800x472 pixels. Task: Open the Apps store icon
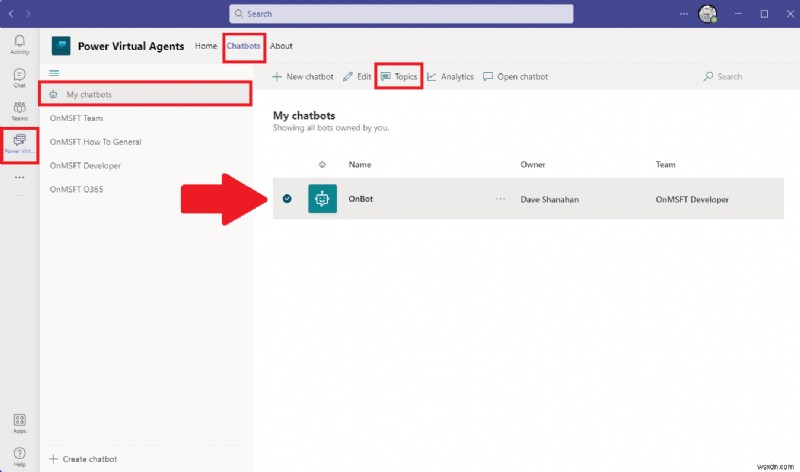[x=19, y=424]
